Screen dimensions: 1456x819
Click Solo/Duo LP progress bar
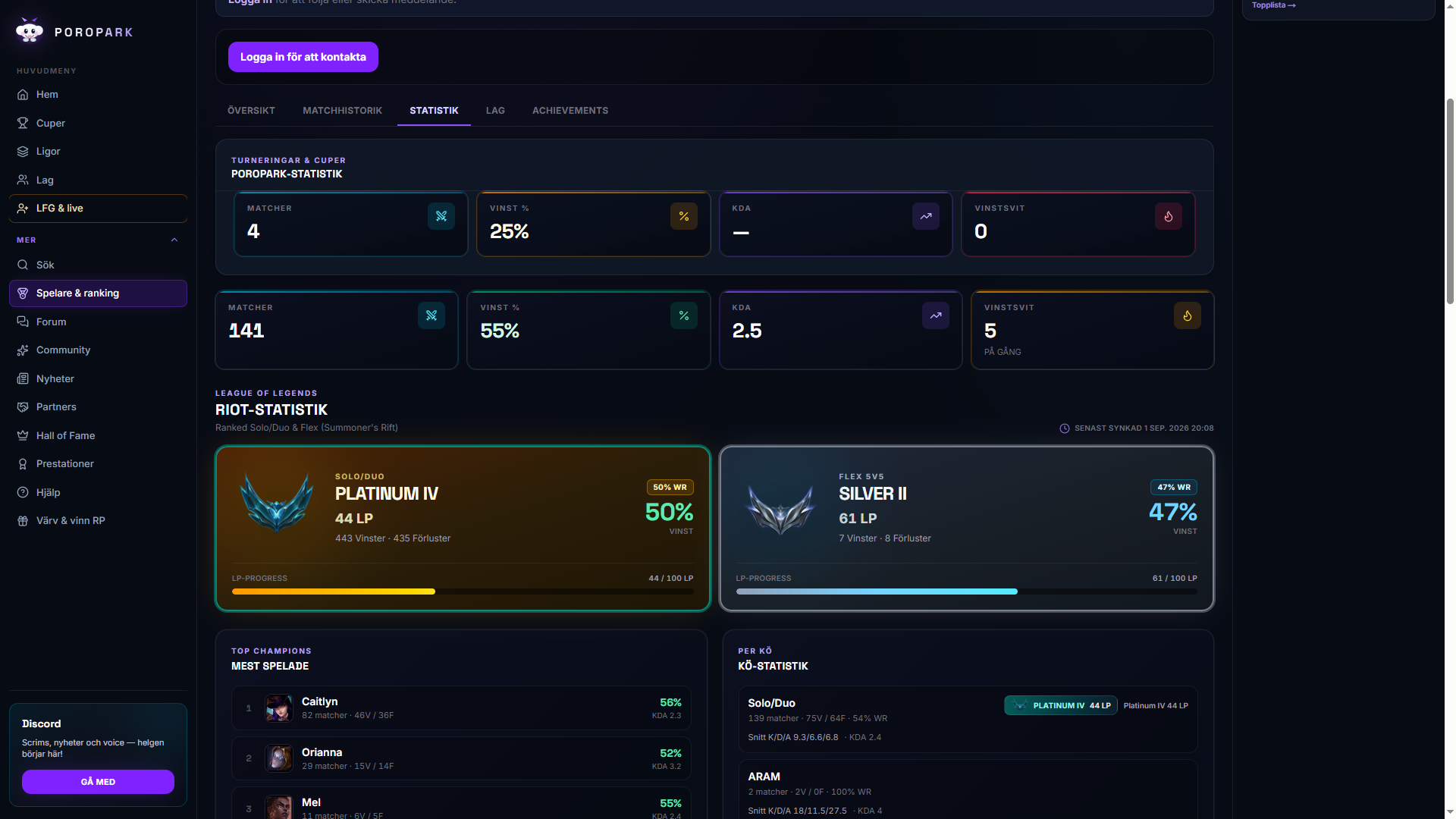[463, 591]
